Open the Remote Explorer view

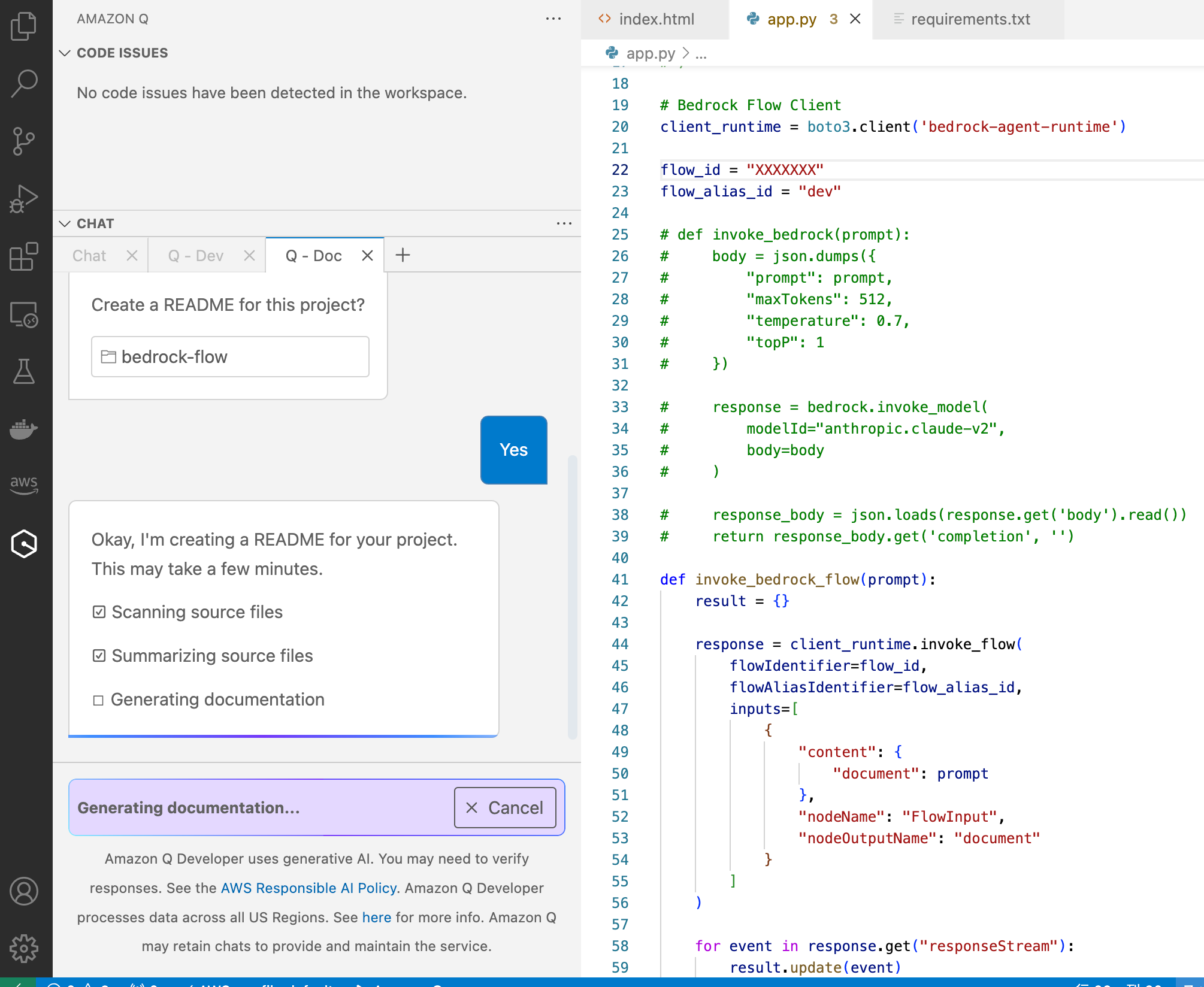pyautogui.click(x=24, y=314)
